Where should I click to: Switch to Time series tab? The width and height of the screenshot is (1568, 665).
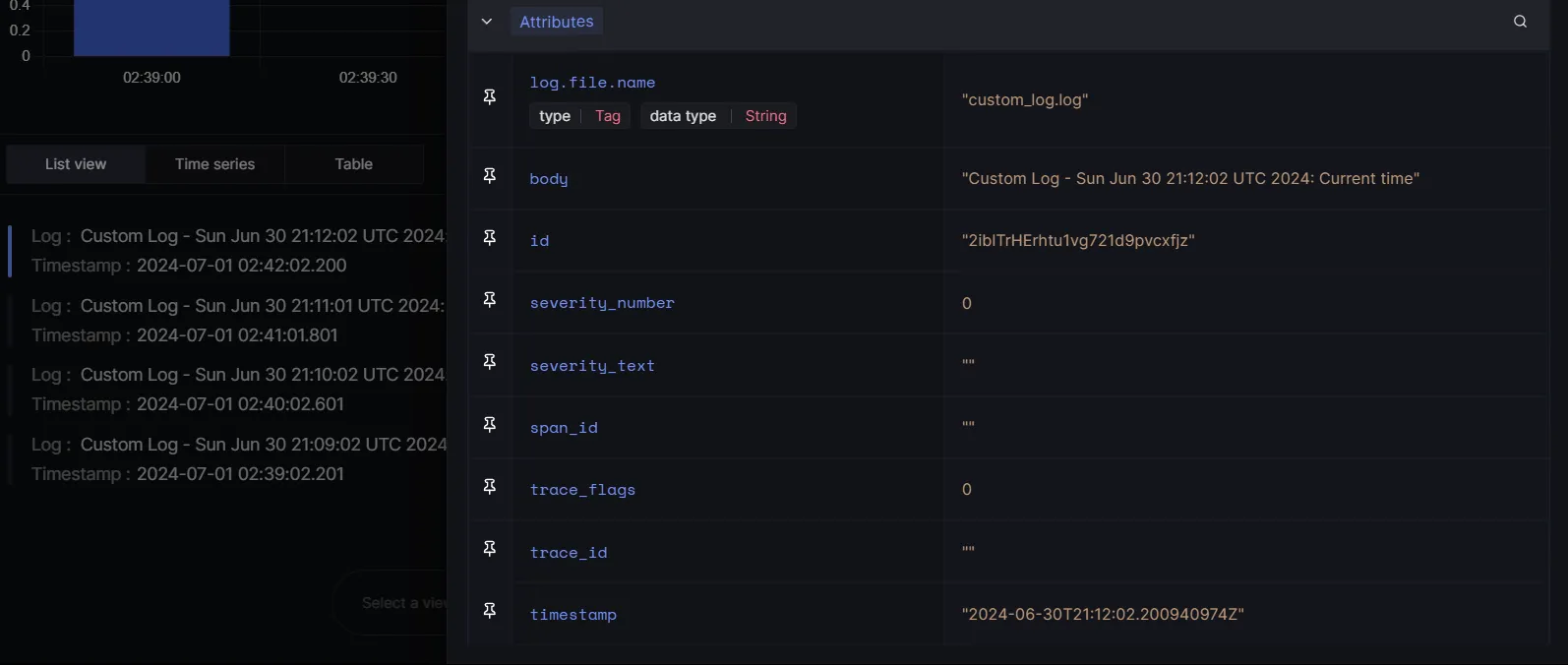[214, 164]
